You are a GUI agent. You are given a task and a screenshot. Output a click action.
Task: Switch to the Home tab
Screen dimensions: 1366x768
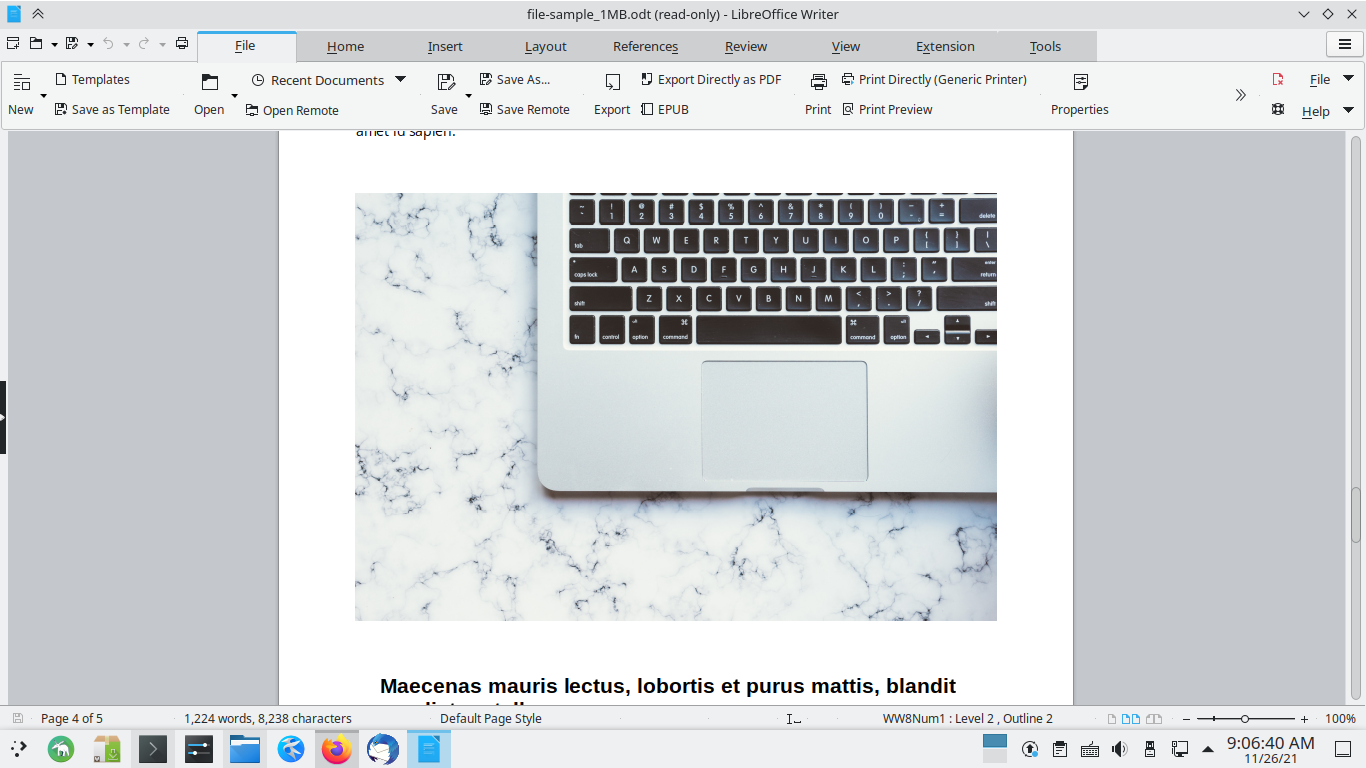point(345,46)
